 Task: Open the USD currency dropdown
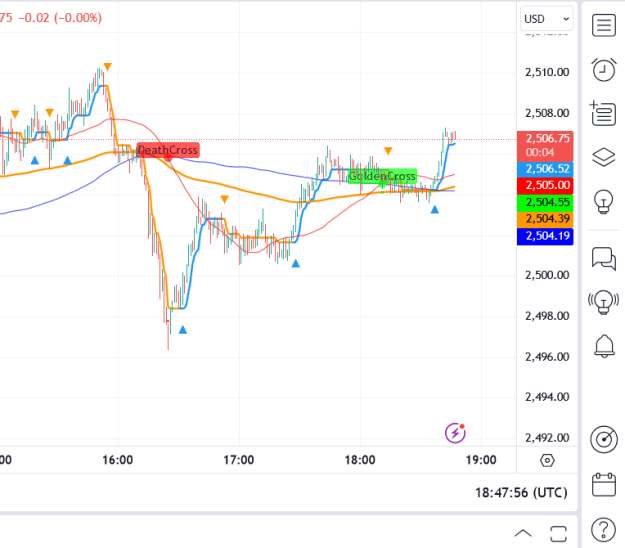pos(546,19)
